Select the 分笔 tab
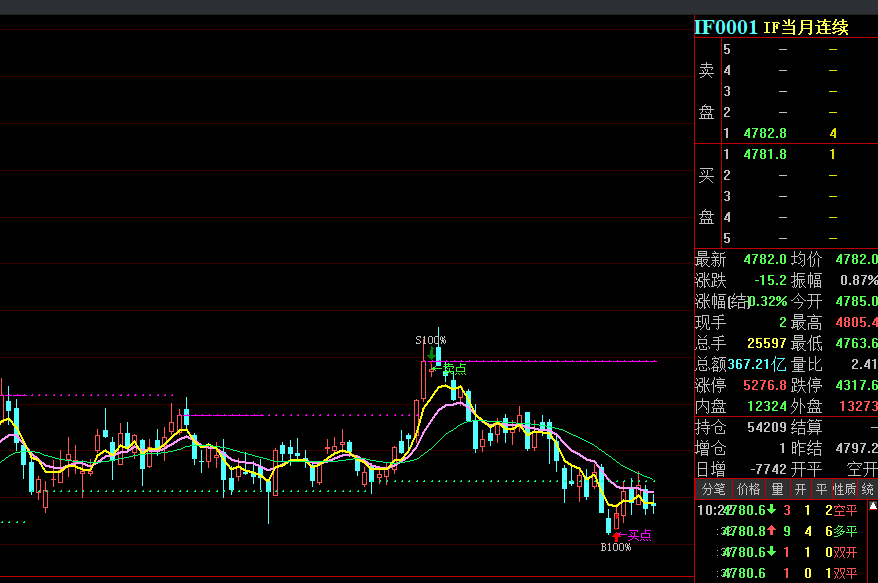This screenshot has height=583, width=878. click(x=713, y=489)
